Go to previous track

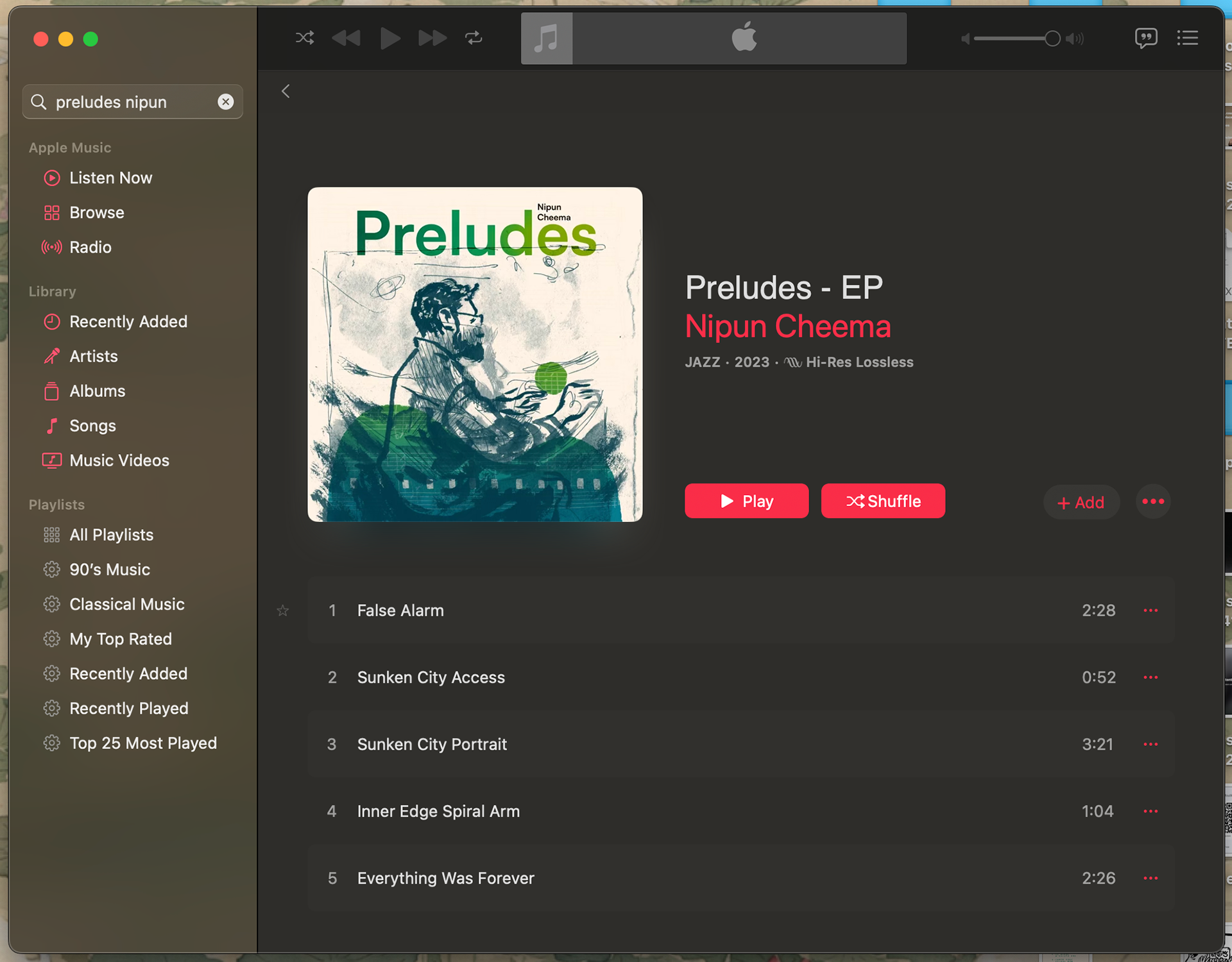click(x=346, y=38)
